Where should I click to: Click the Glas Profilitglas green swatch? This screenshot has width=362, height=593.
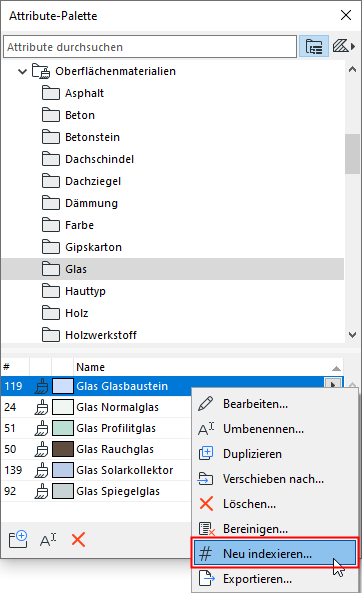click(62, 428)
